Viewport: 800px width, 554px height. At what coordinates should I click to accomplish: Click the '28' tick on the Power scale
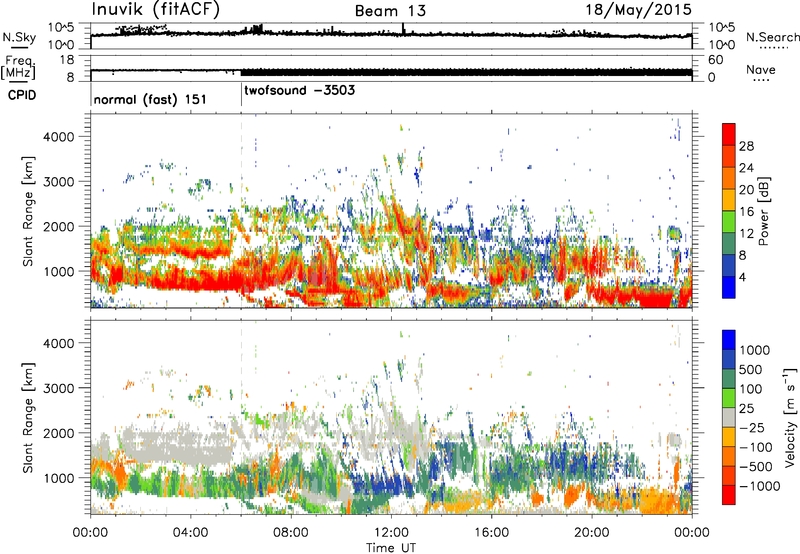[x=746, y=146]
